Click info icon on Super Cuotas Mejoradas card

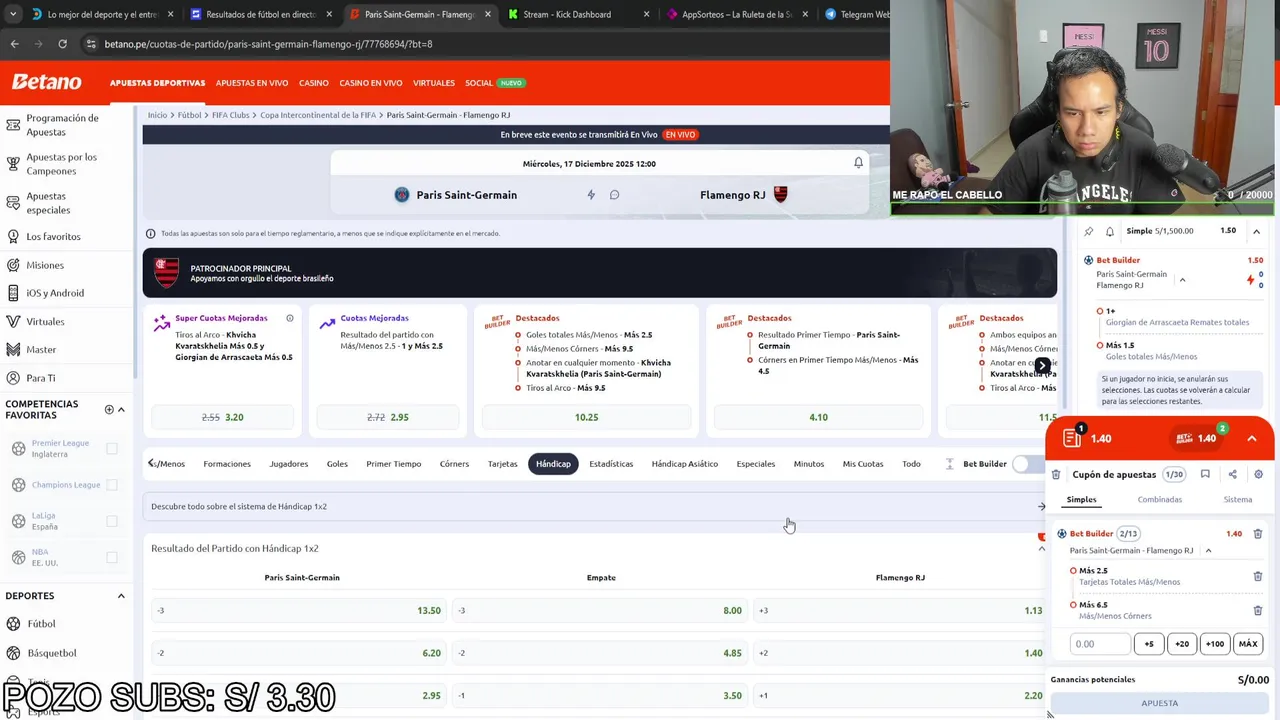coord(290,318)
